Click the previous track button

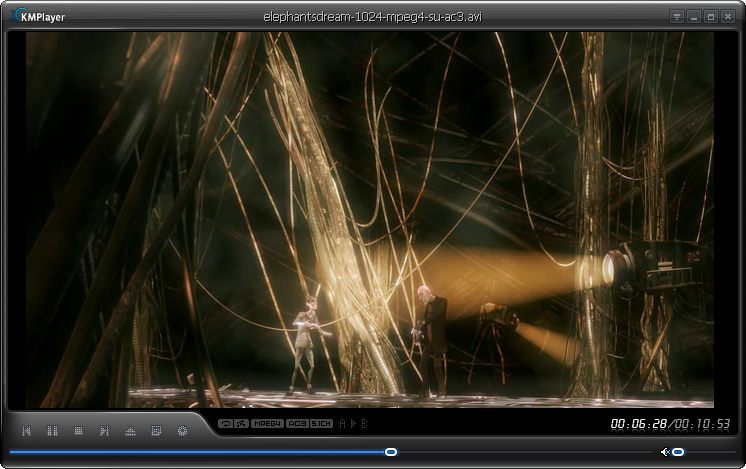pos(27,431)
